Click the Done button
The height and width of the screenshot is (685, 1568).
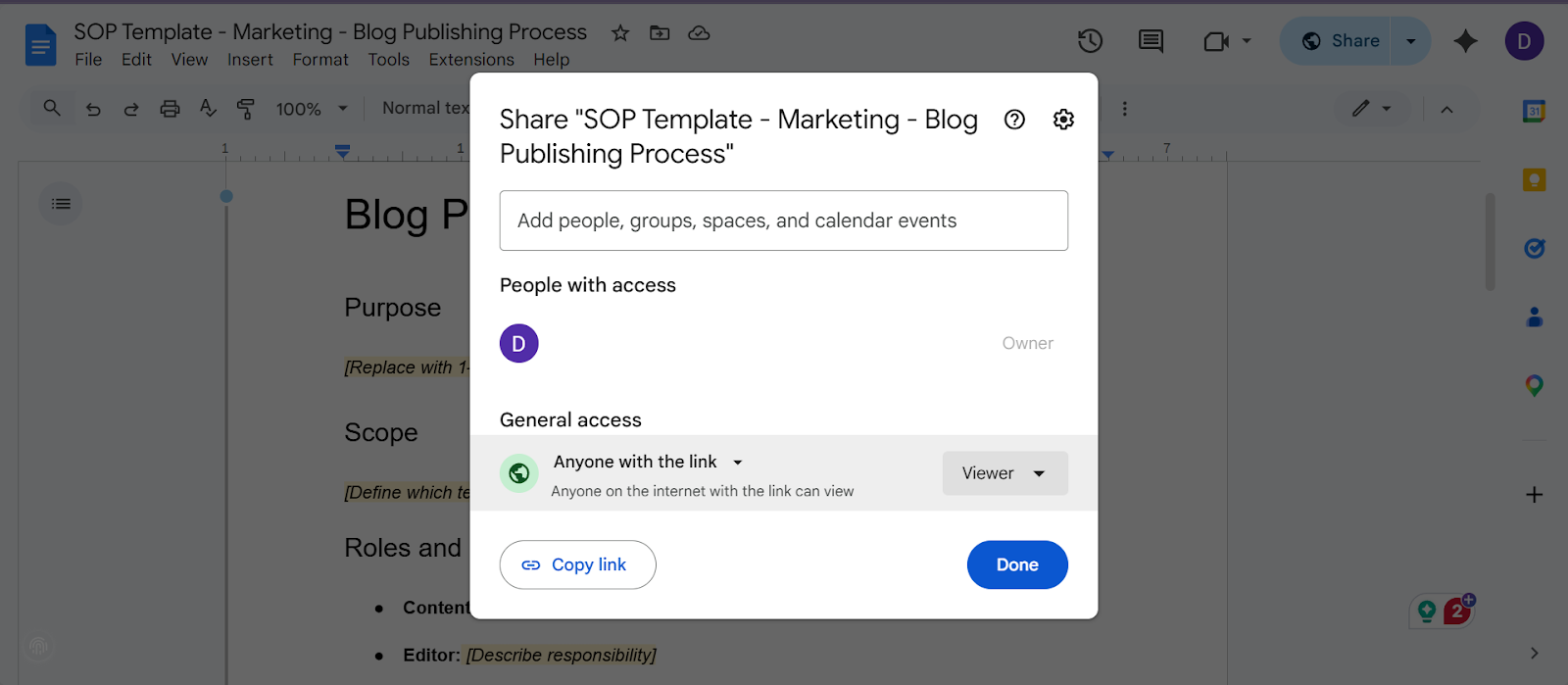pyautogui.click(x=1017, y=564)
